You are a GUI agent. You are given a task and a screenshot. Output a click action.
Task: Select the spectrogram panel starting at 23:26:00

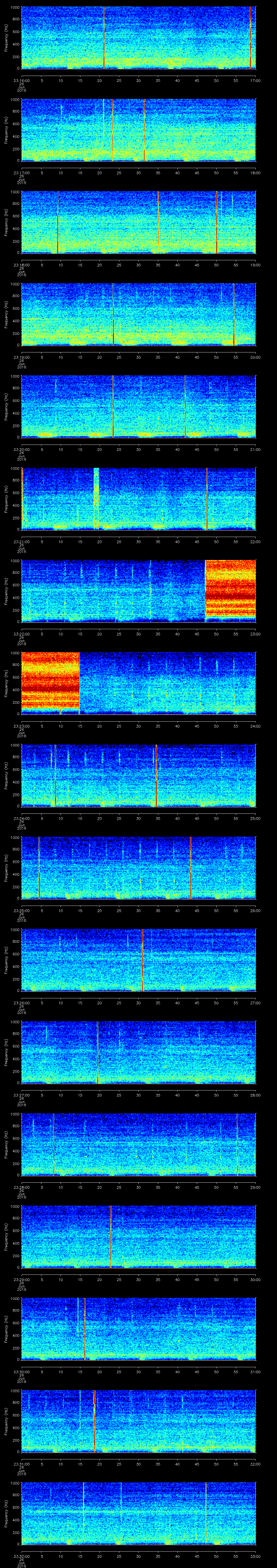pyautogui.click(x=139, y=960)
